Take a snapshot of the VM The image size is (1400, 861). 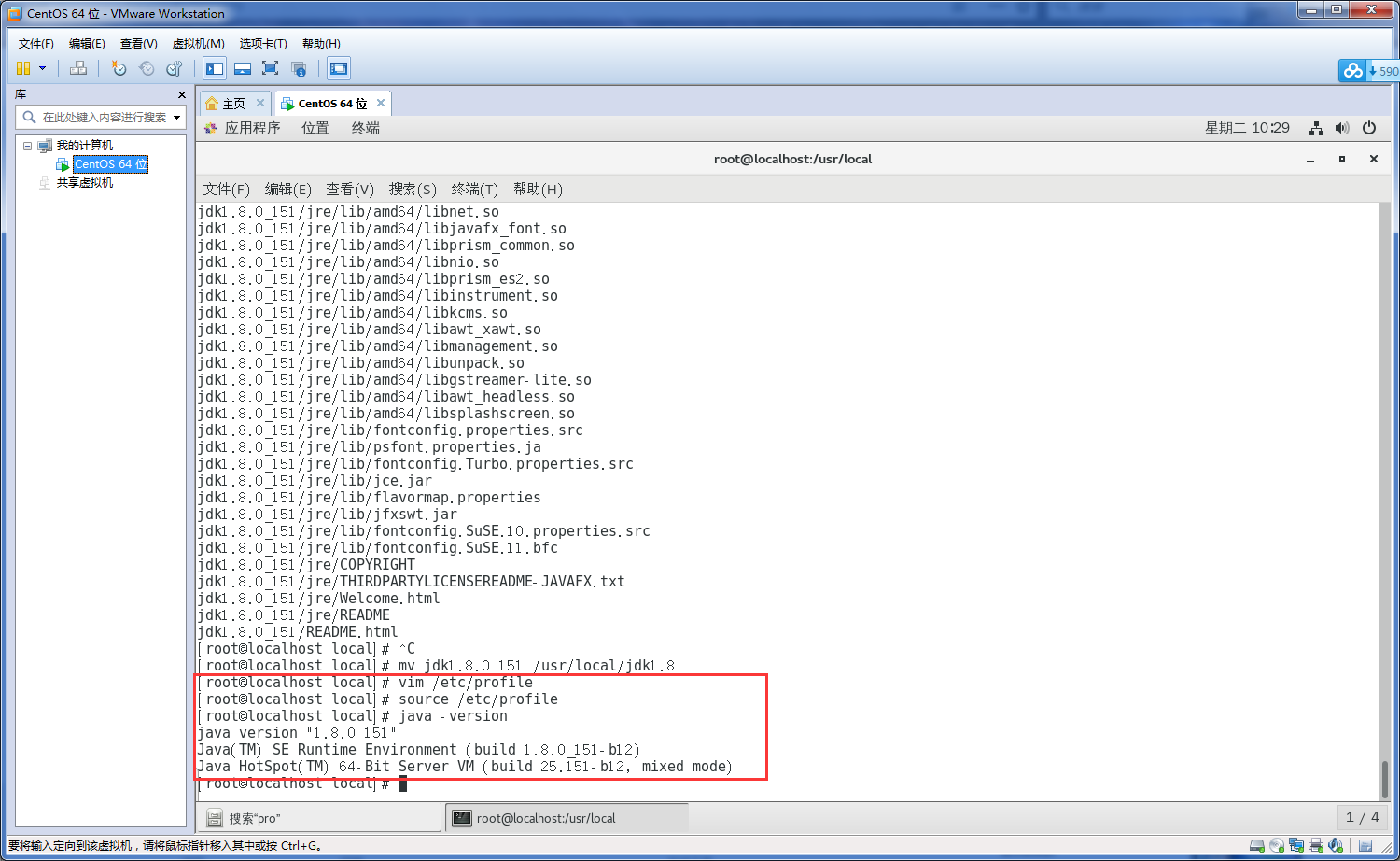(x=119, y=68)
